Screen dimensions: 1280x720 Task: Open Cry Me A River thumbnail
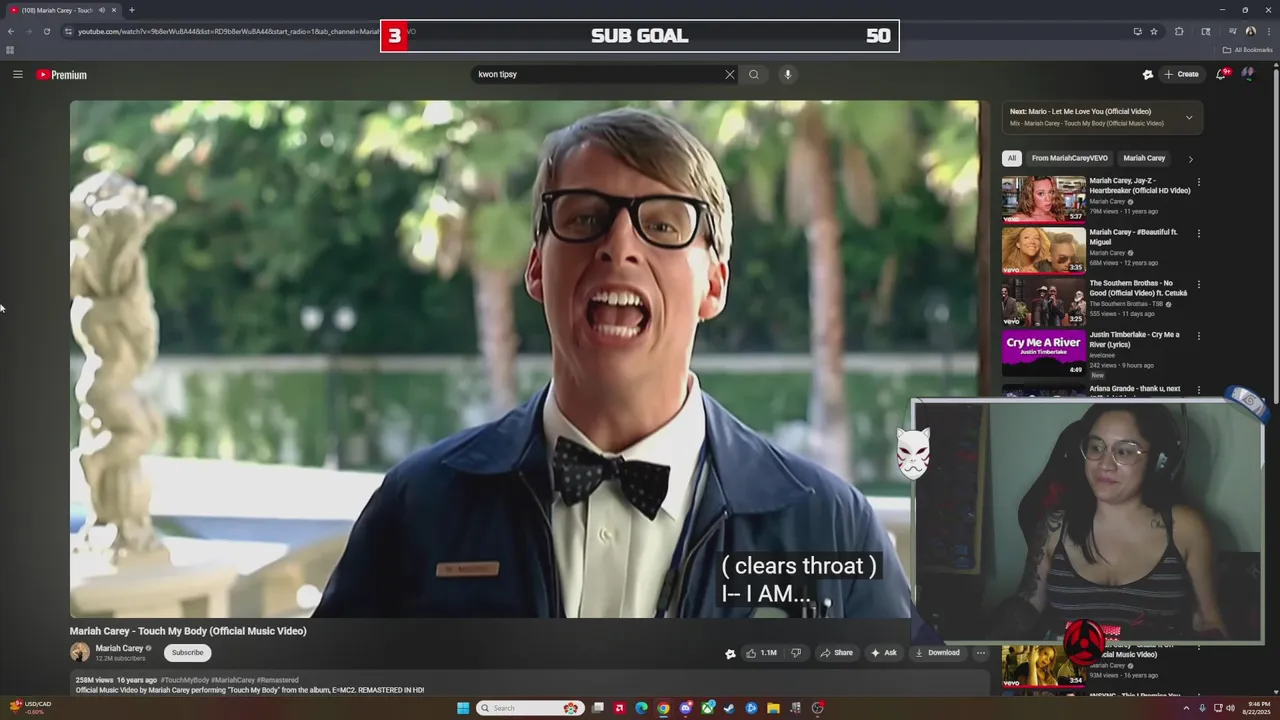[1043, 353]
